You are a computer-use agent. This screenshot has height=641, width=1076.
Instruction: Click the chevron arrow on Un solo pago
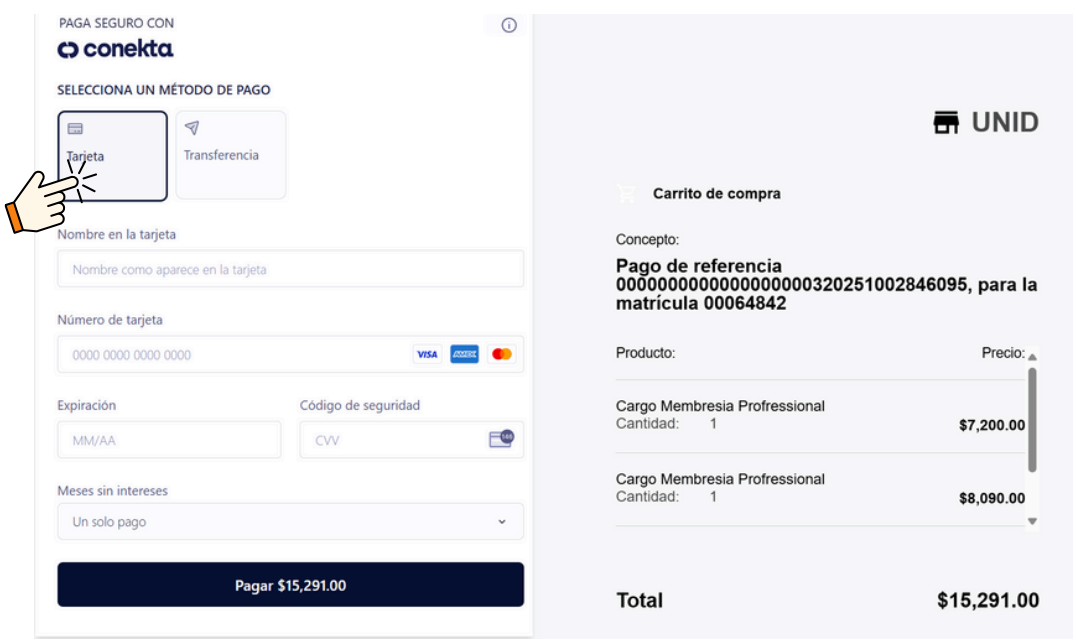[502, 522]
